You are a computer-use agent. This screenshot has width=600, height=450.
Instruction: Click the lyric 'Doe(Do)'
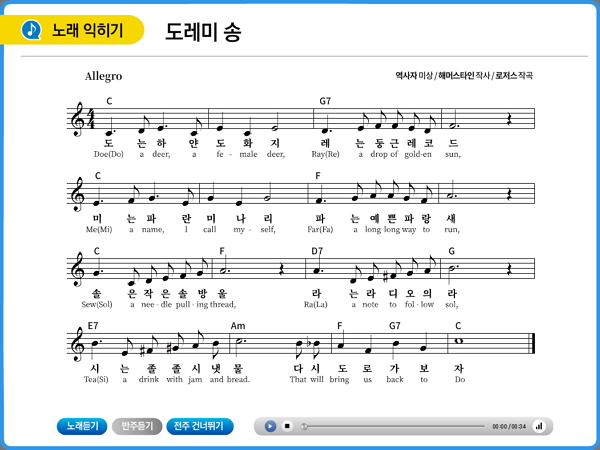coord(109,154)
